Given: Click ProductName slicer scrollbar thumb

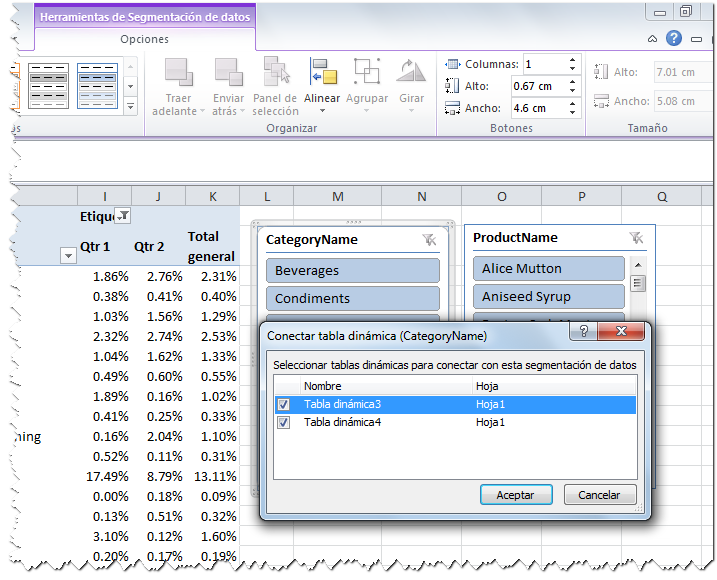Looking at the screenshot, I should (x=638, y=284).
